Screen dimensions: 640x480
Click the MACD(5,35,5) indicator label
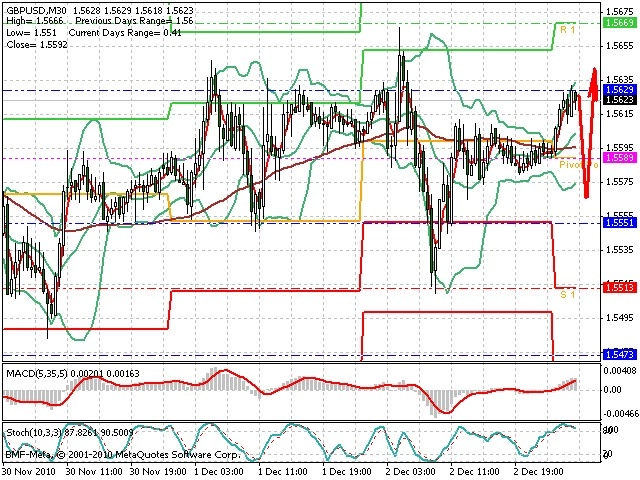tap(37, 373)
